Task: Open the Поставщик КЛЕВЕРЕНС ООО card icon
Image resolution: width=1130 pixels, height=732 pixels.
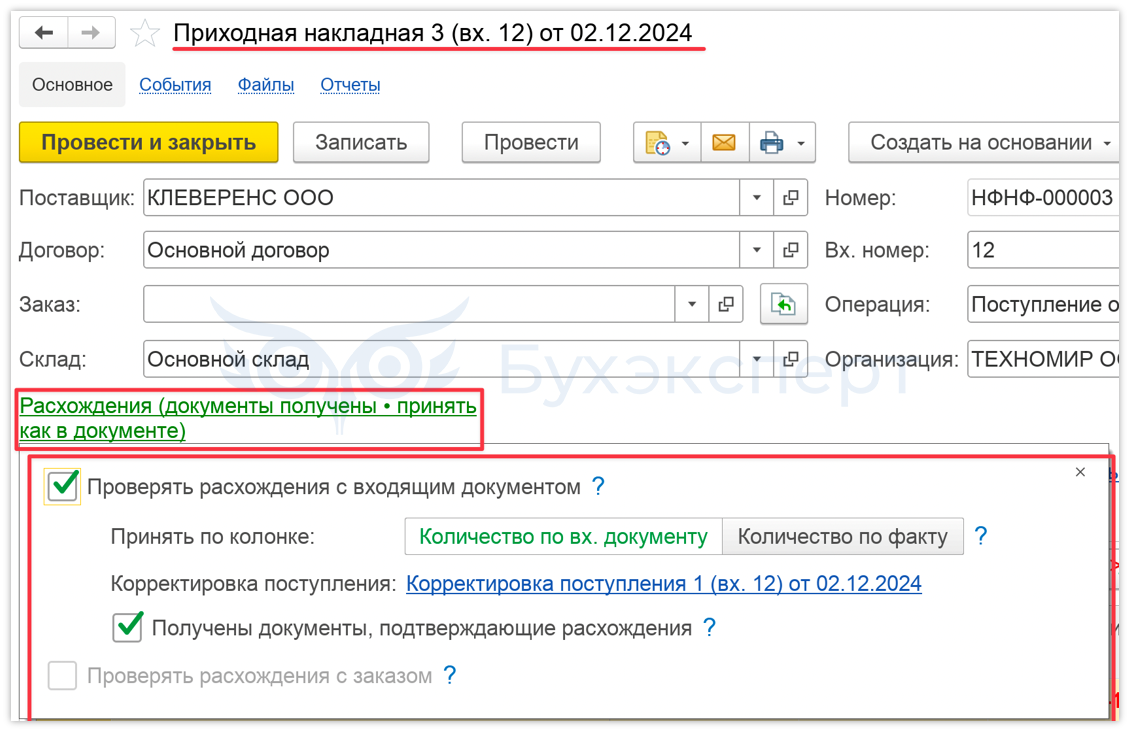Action: click(791, 197)
